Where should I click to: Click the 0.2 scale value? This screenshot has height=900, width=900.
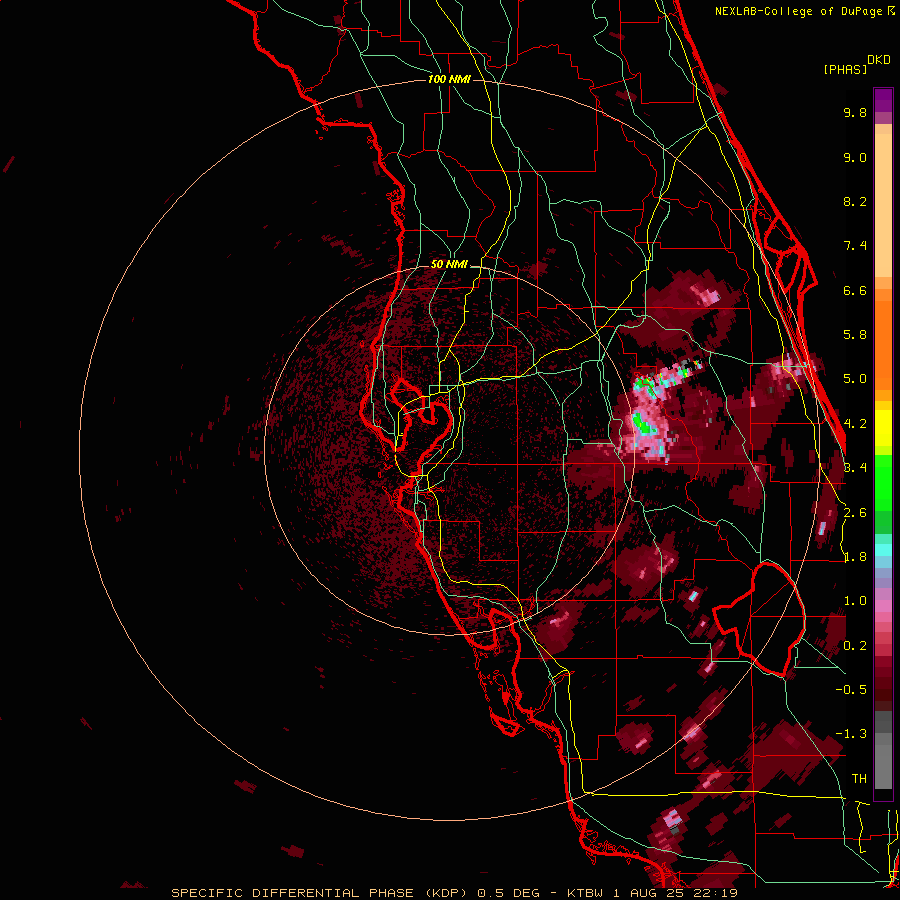coord(855,646)
